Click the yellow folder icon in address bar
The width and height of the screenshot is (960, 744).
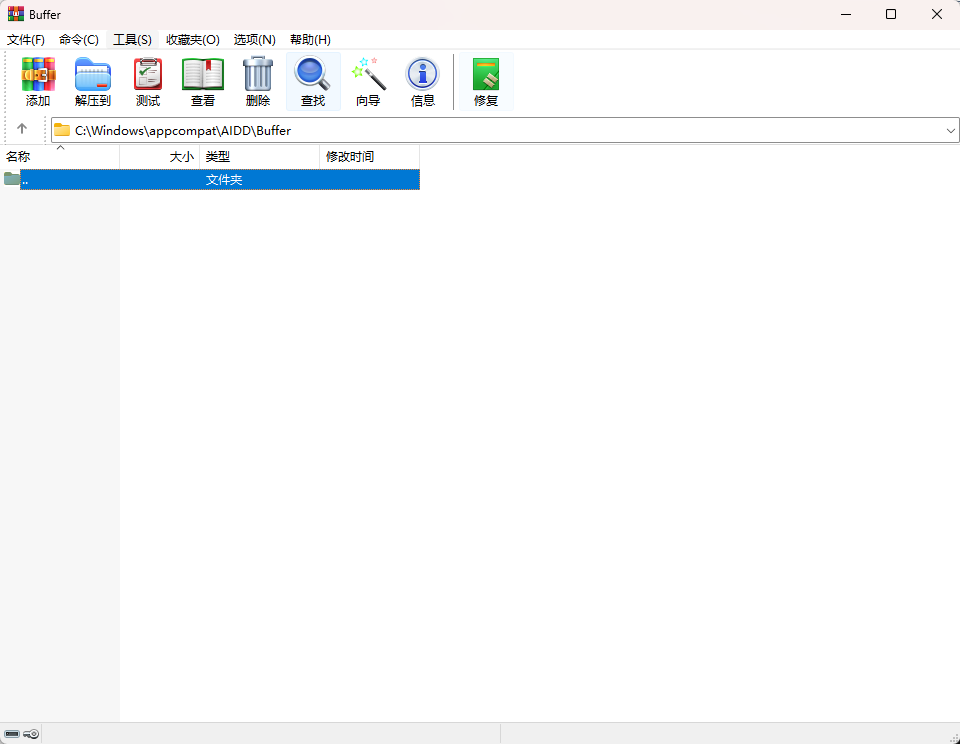click(x=62, y=130)
